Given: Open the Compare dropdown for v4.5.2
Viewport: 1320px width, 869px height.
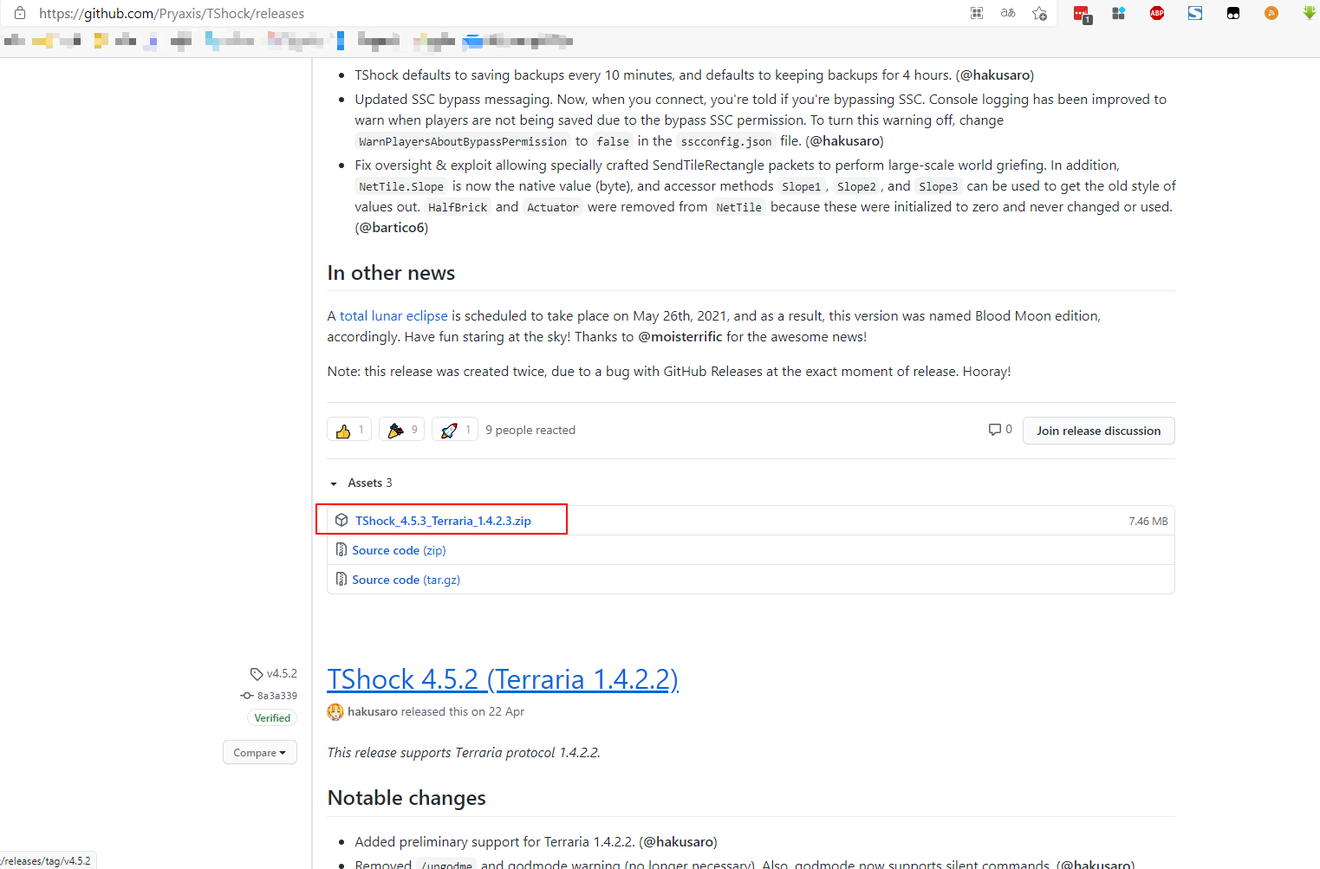Looking at the screenshot, I should coord(260,752).
